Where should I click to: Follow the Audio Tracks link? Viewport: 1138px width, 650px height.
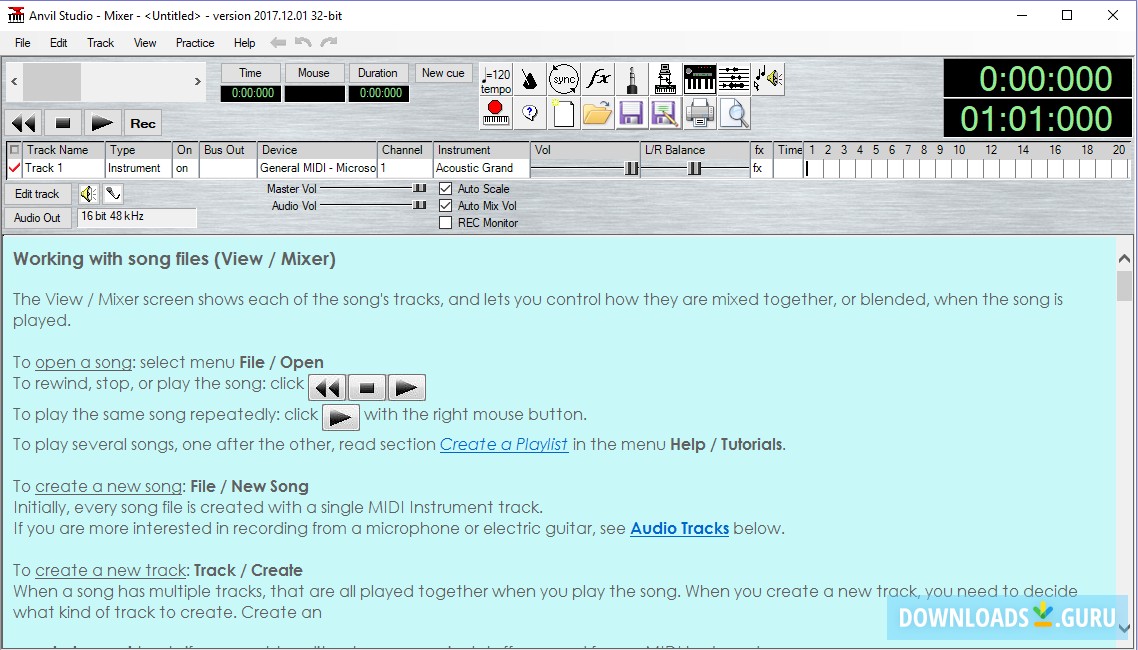click(679, 528)
